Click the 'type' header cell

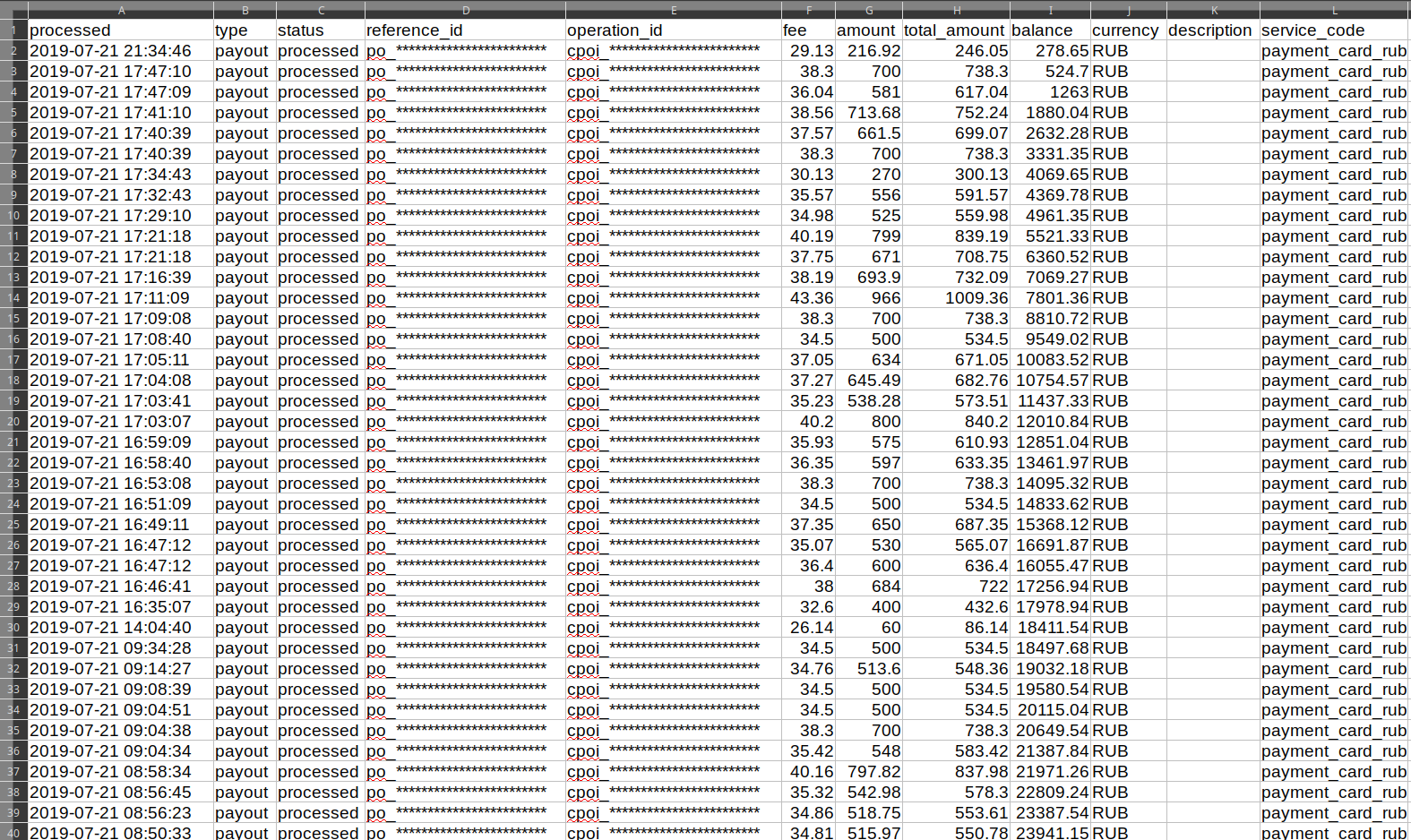pos(245,30)
